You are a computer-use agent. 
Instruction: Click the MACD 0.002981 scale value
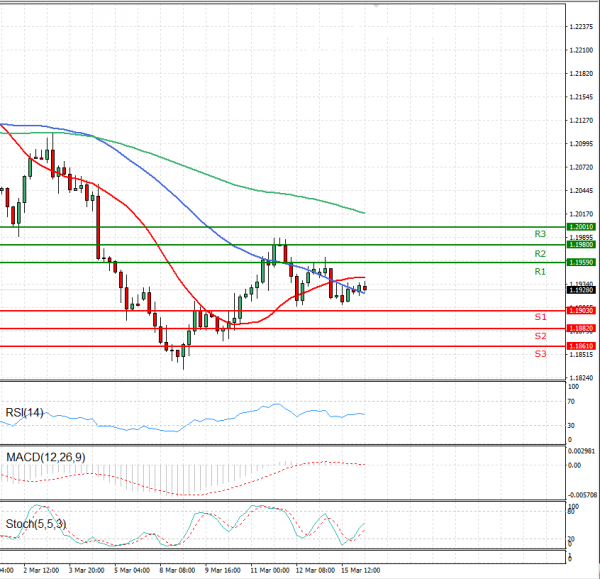(580, 451)
